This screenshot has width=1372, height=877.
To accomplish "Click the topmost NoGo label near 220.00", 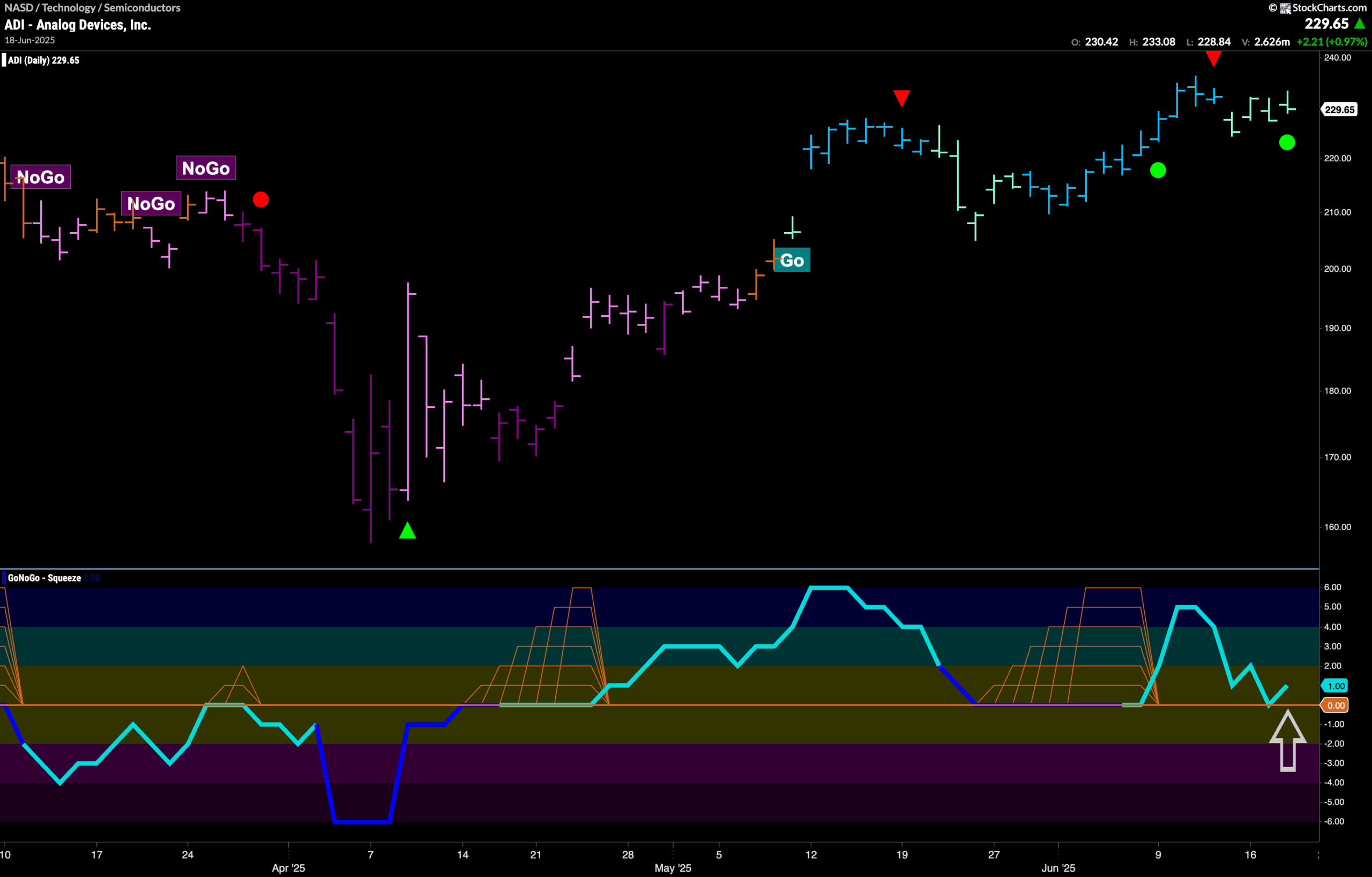I will pos(206,168).
